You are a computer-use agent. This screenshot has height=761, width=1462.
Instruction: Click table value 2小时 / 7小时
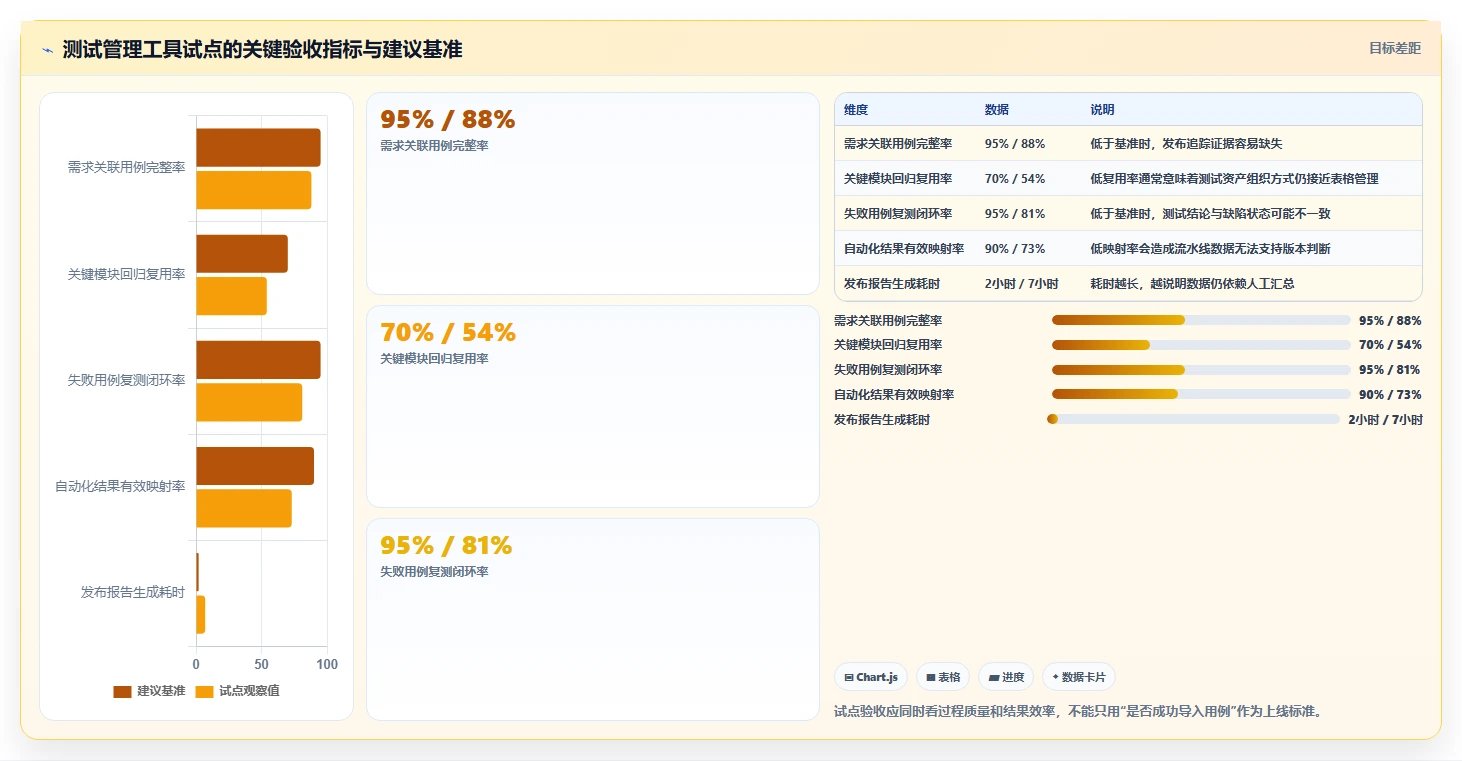click(1021, 284)
